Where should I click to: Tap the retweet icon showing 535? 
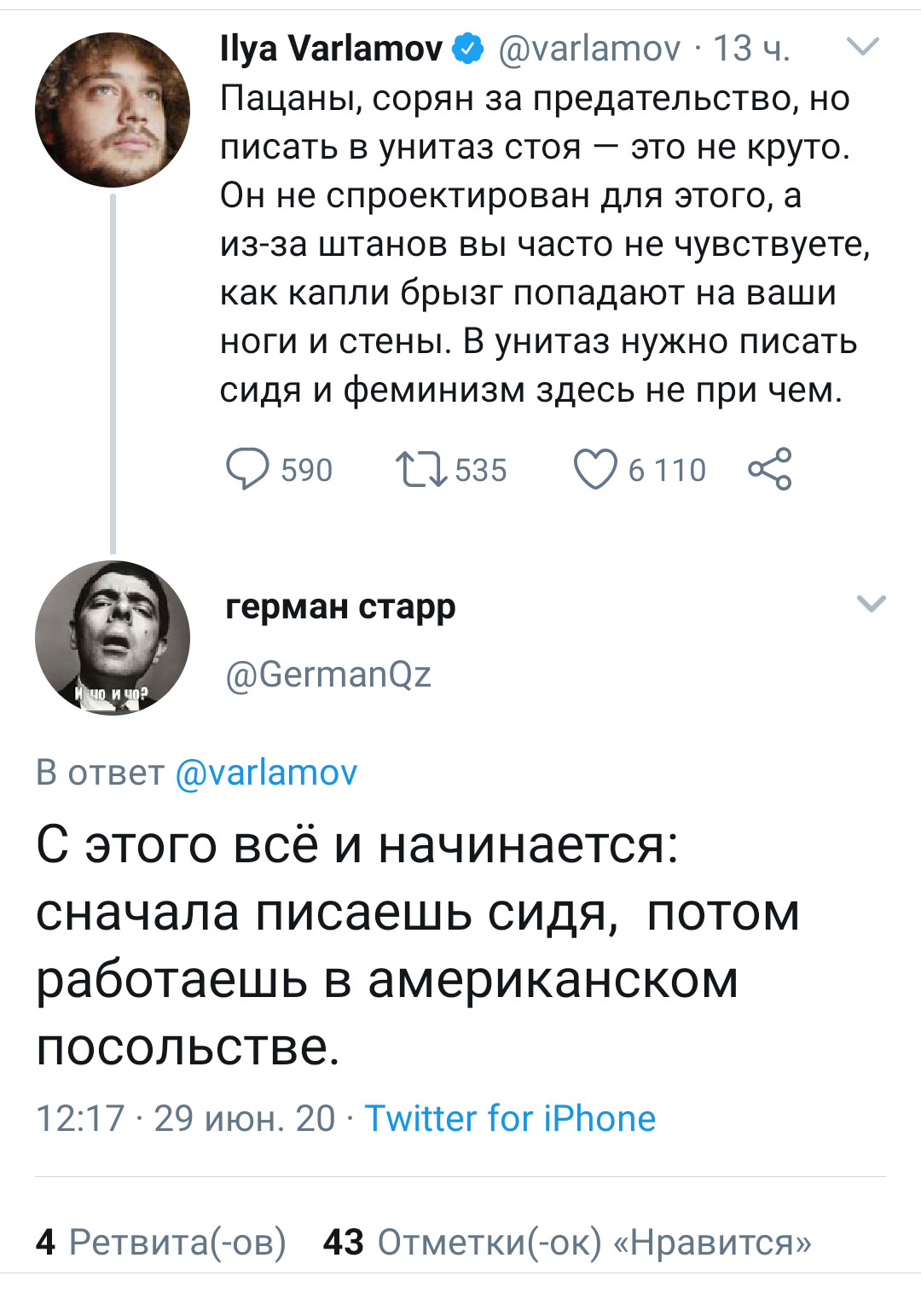point(421,469)
